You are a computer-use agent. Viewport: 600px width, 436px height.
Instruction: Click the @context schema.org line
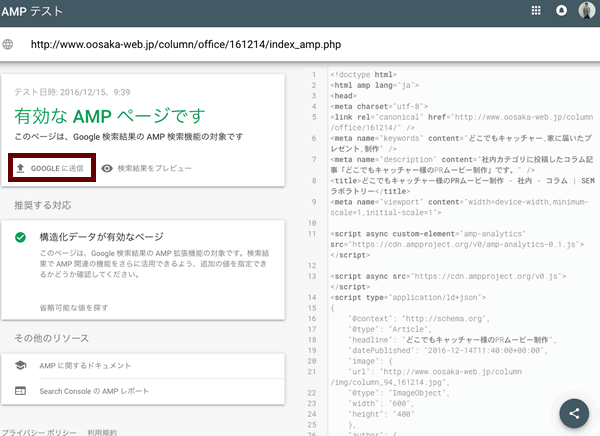click(x=419, y=319)
